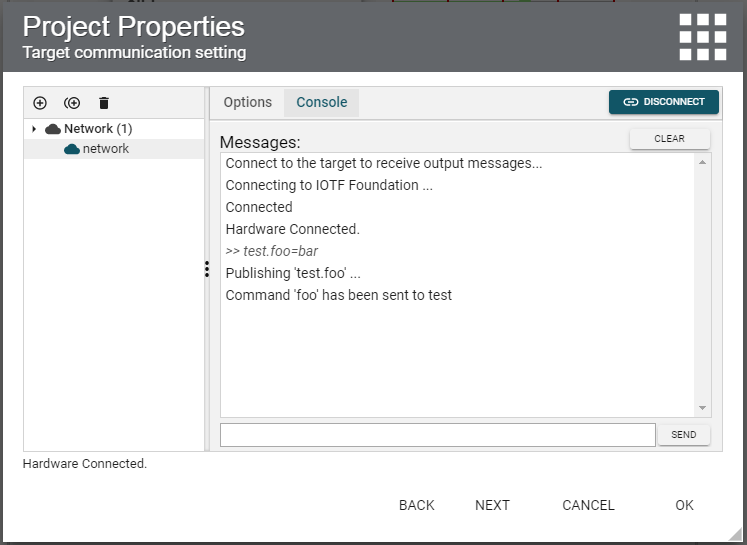Click the CANCEL button
The width and height of the screenshot is (747, 545).
(588, 505)
